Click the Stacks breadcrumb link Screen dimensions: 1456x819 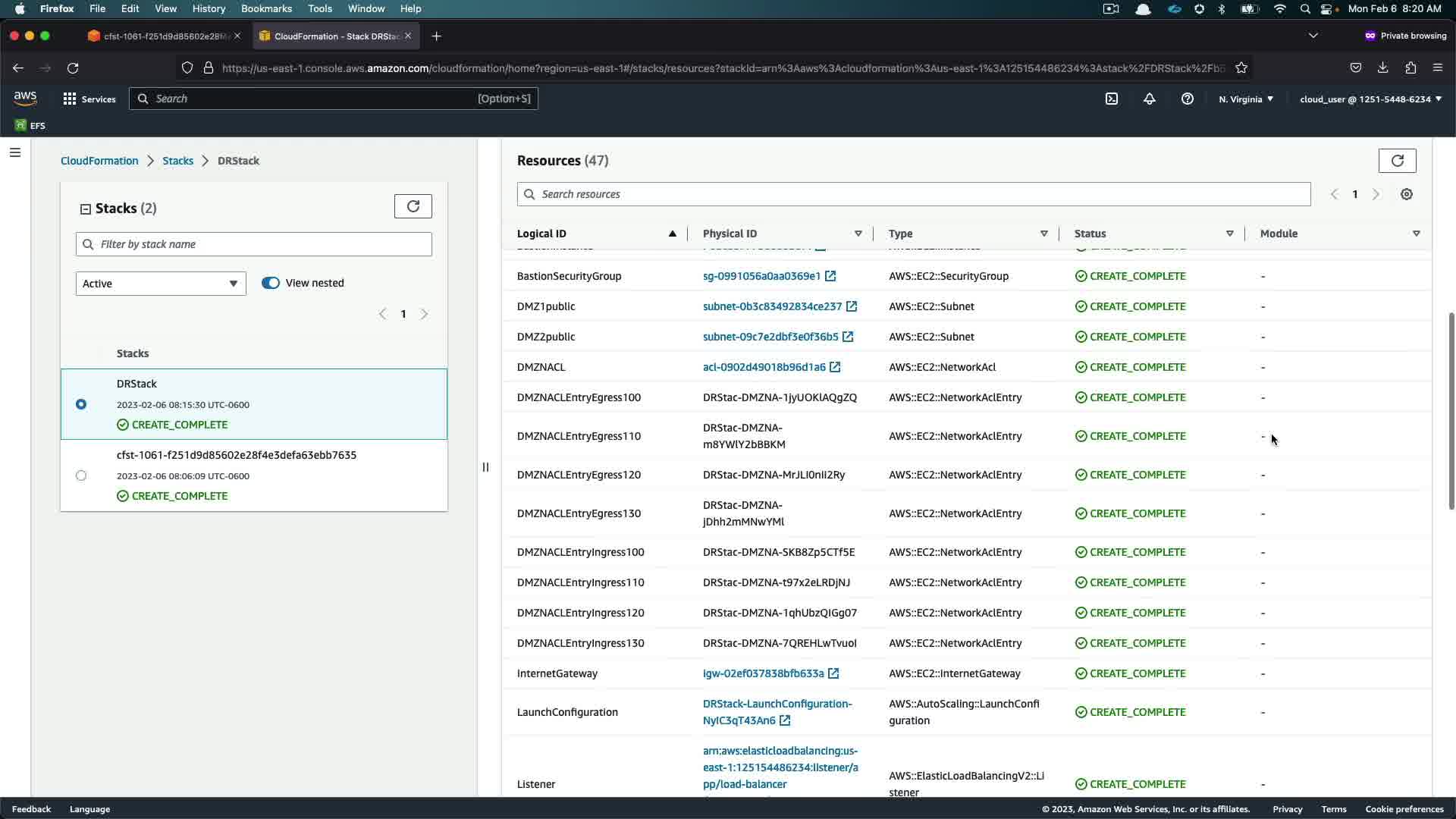tap(177, 161)
